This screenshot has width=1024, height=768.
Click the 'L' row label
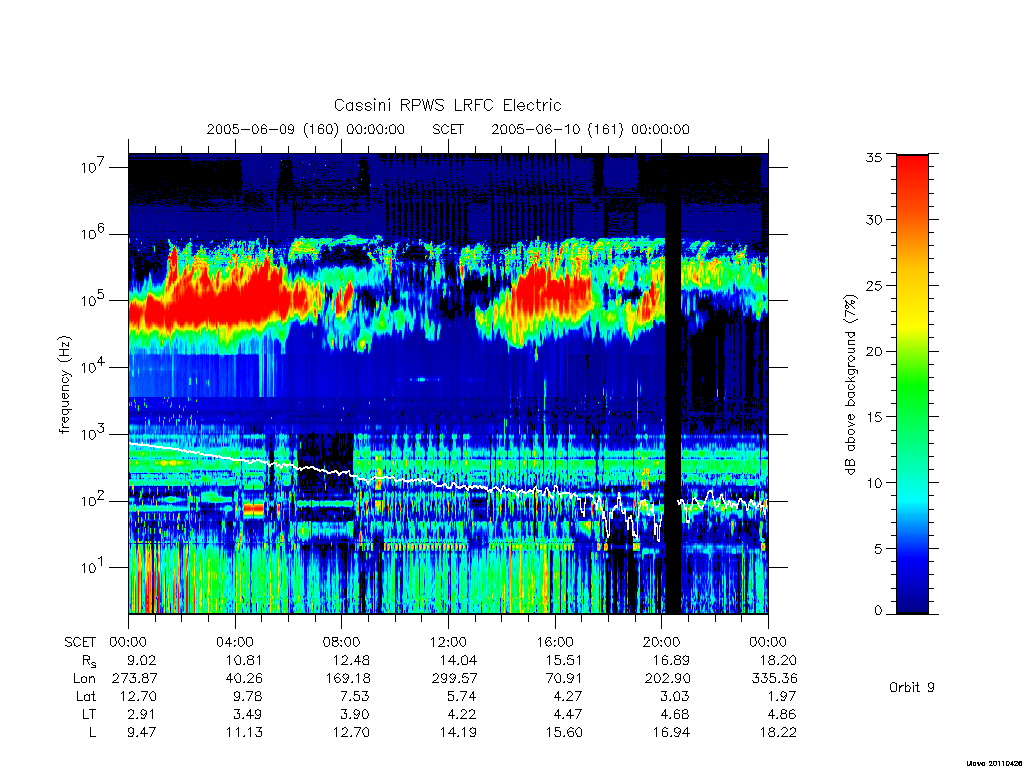click(x=92, y=732)
